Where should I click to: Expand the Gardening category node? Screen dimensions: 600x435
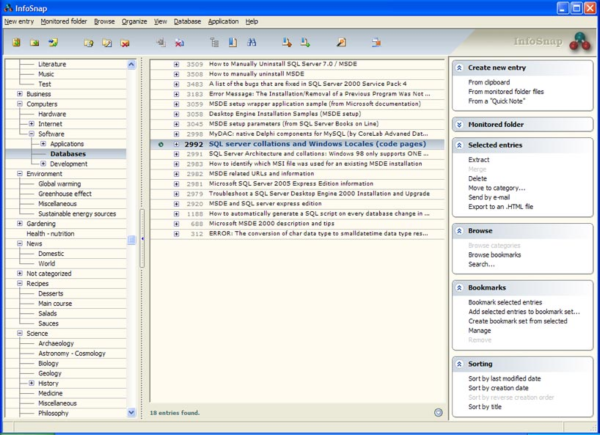tap(19, 223)
